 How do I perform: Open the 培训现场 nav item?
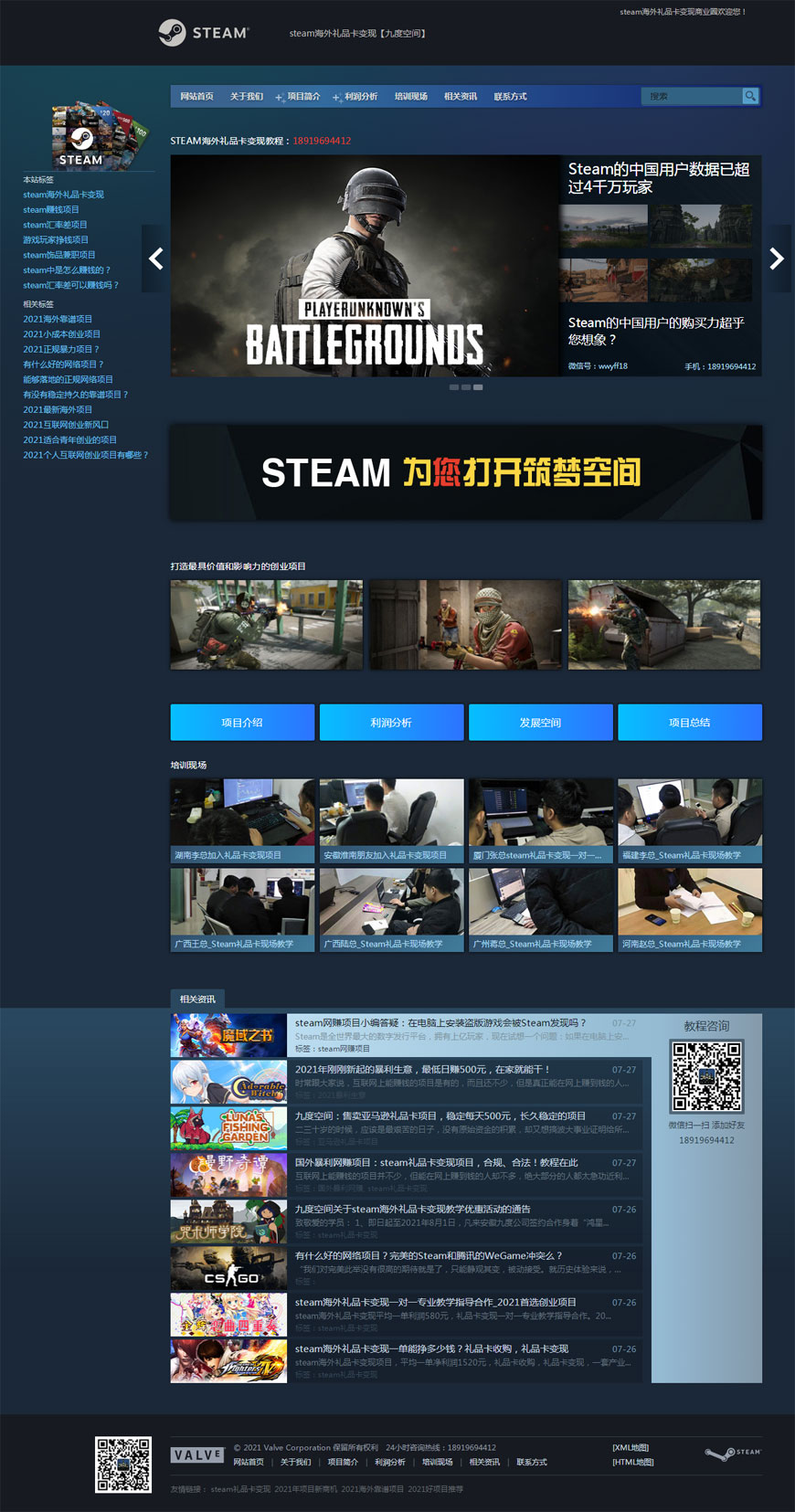410,97
